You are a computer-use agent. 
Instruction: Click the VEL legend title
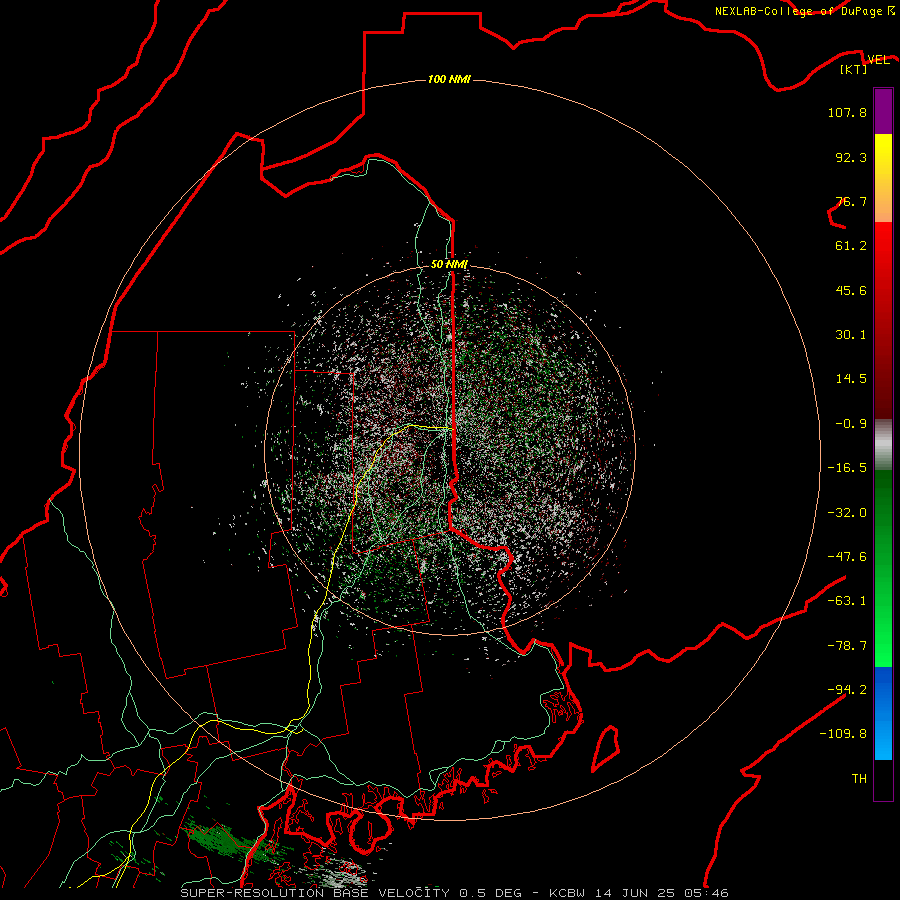point(878,60)
